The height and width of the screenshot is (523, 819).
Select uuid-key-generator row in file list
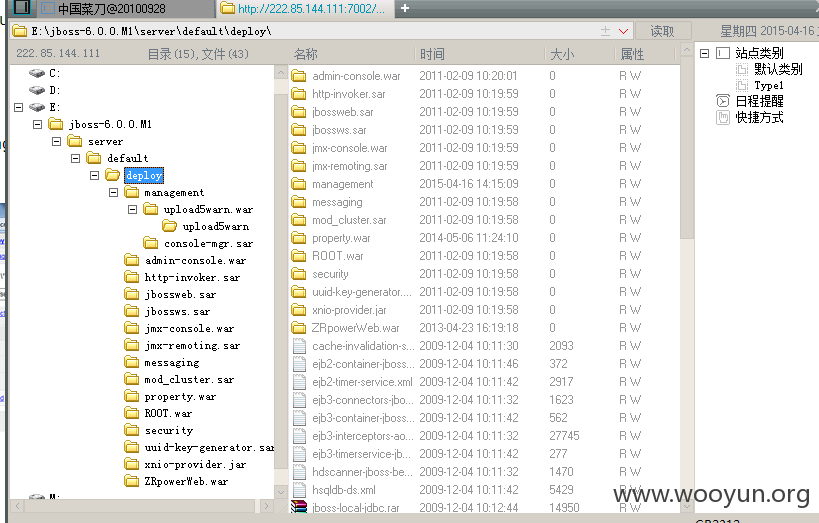[485, 292]
